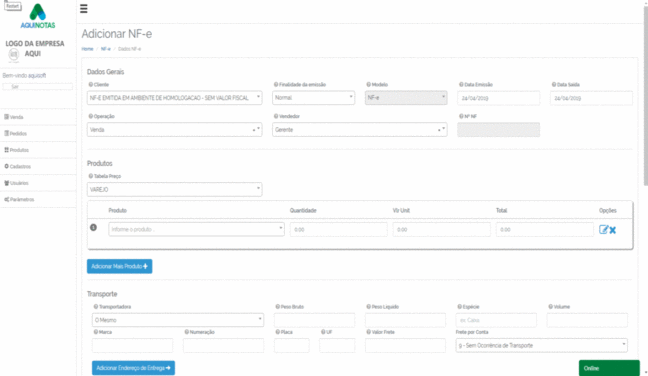Click Adicionar Mais Produto button
This screenshot has height=376, width=648.
pos(119,267)
